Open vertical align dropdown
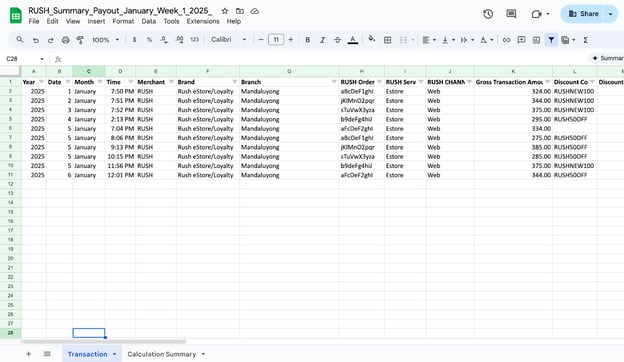Viewport: 624px width, 362px height. [448, 40]
